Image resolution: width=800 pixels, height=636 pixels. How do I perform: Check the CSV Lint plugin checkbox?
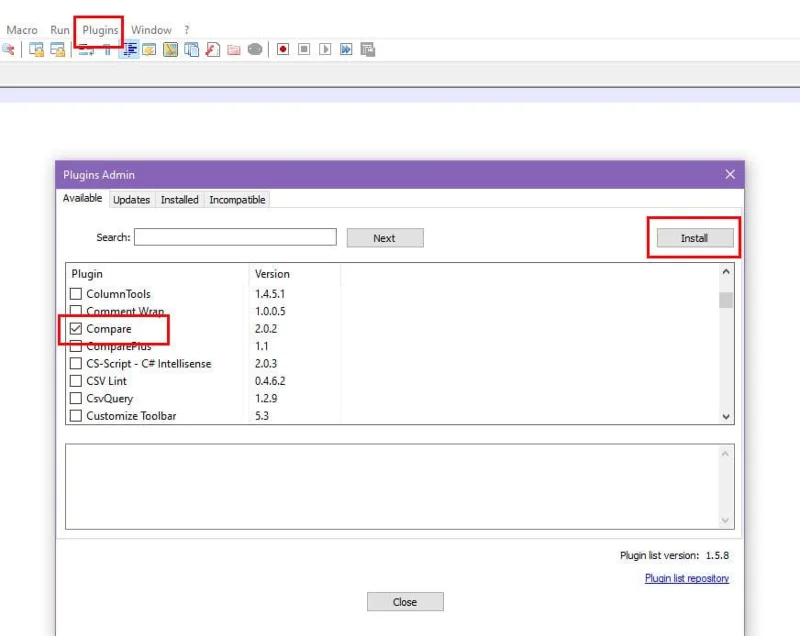point(76,380)
